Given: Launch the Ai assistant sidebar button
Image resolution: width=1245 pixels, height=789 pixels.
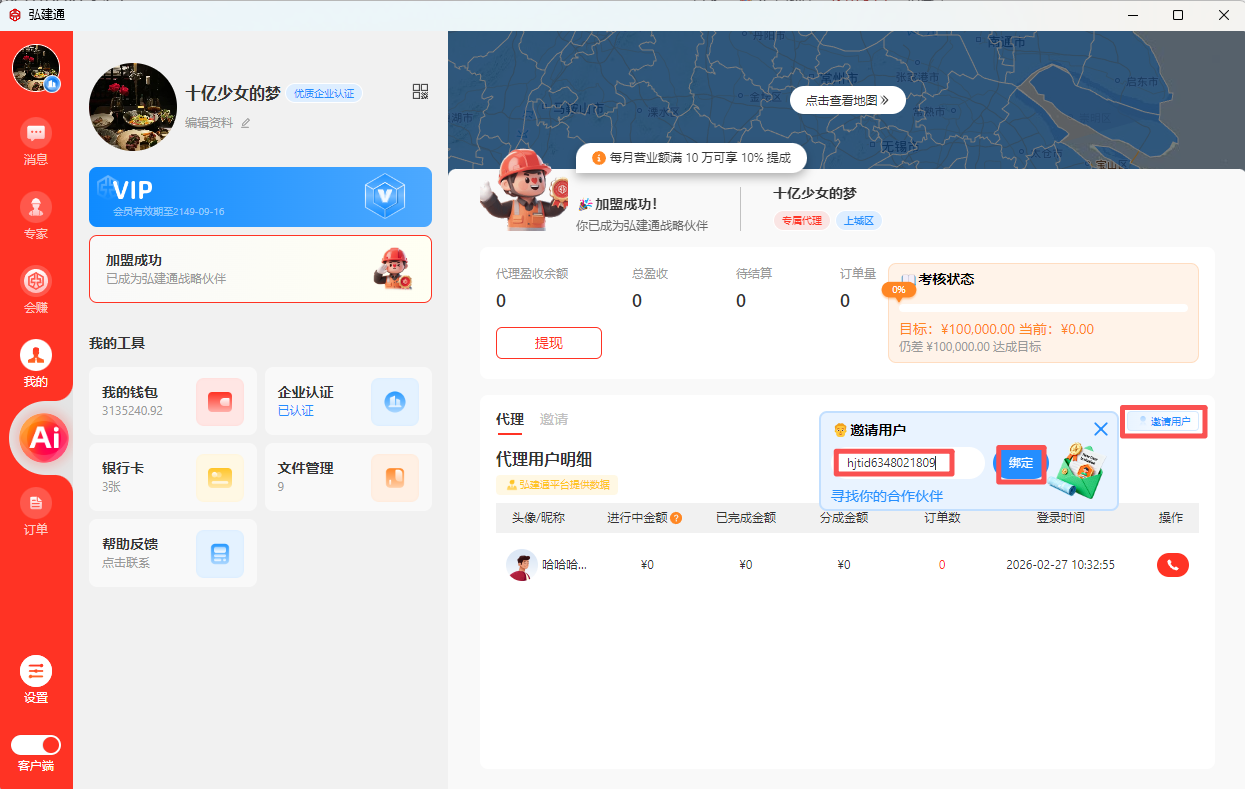Looking at the screenshot, I should click(44, 437).
